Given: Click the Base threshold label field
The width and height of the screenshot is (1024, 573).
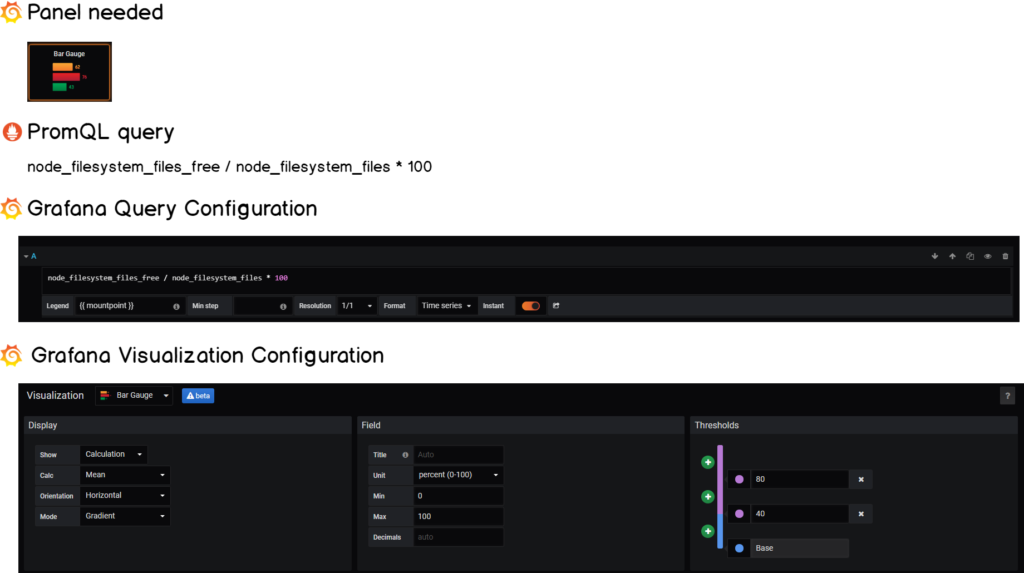Looking at the screenshot, I should click(x=799, y=548).
